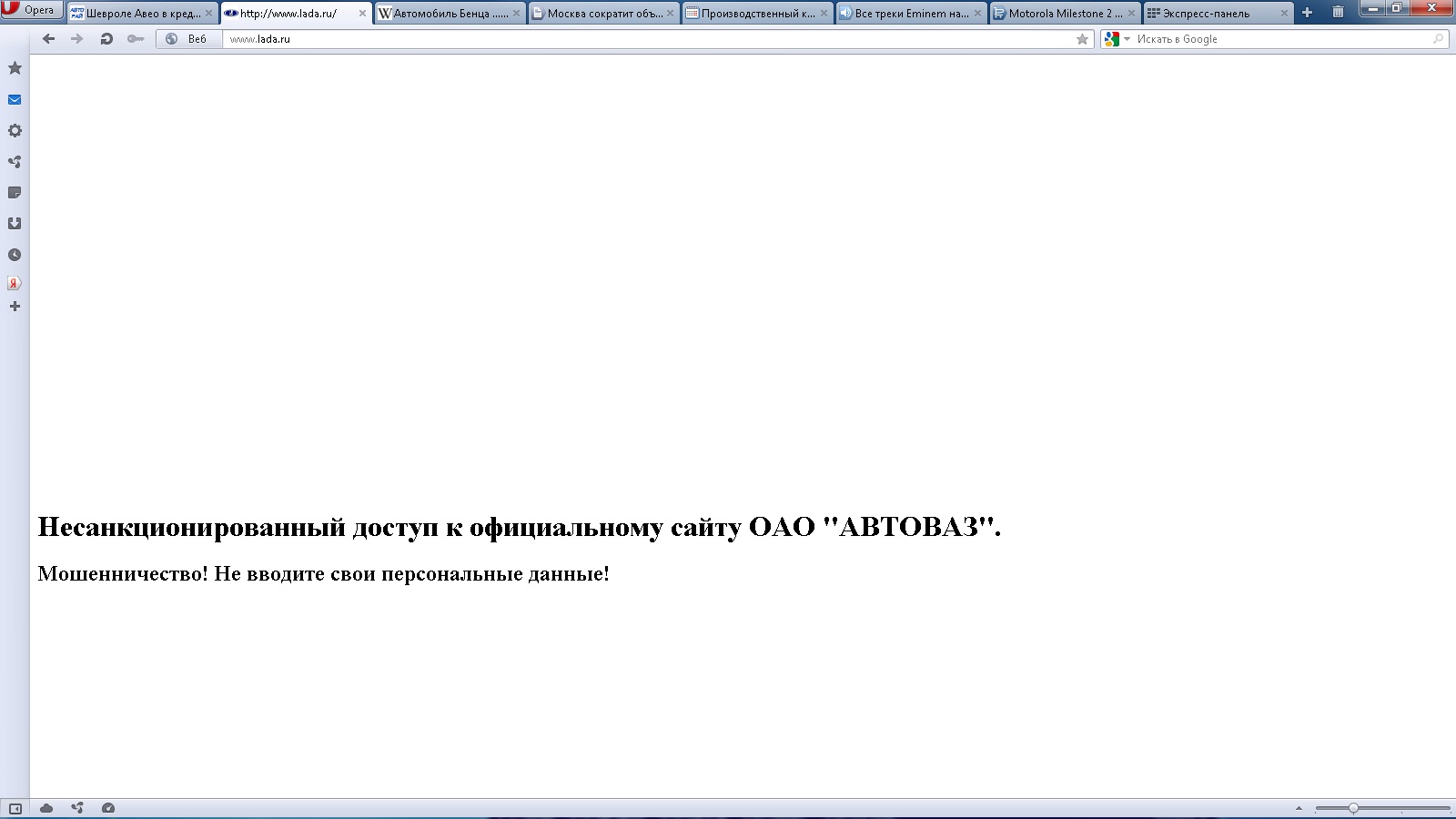
Task: Close the Экспресс-панель tab
Action: tap(1285, 14)
